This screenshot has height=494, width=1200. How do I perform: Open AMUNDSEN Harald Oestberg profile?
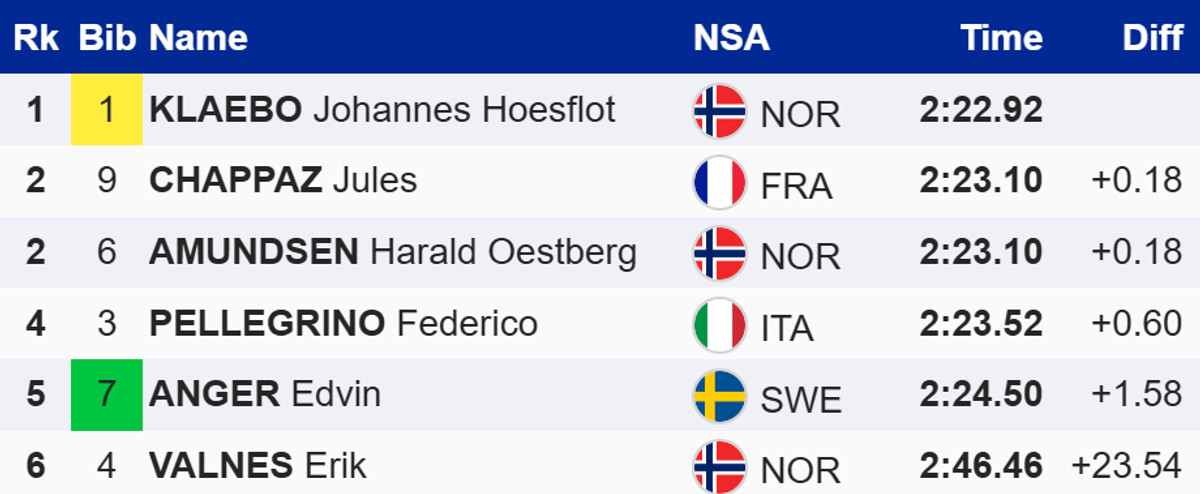tap(392, 252)
